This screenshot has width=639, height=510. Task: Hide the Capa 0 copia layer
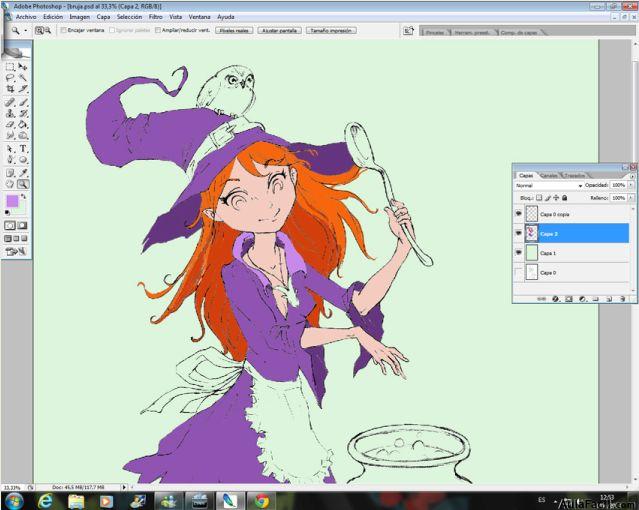point(518,214)
